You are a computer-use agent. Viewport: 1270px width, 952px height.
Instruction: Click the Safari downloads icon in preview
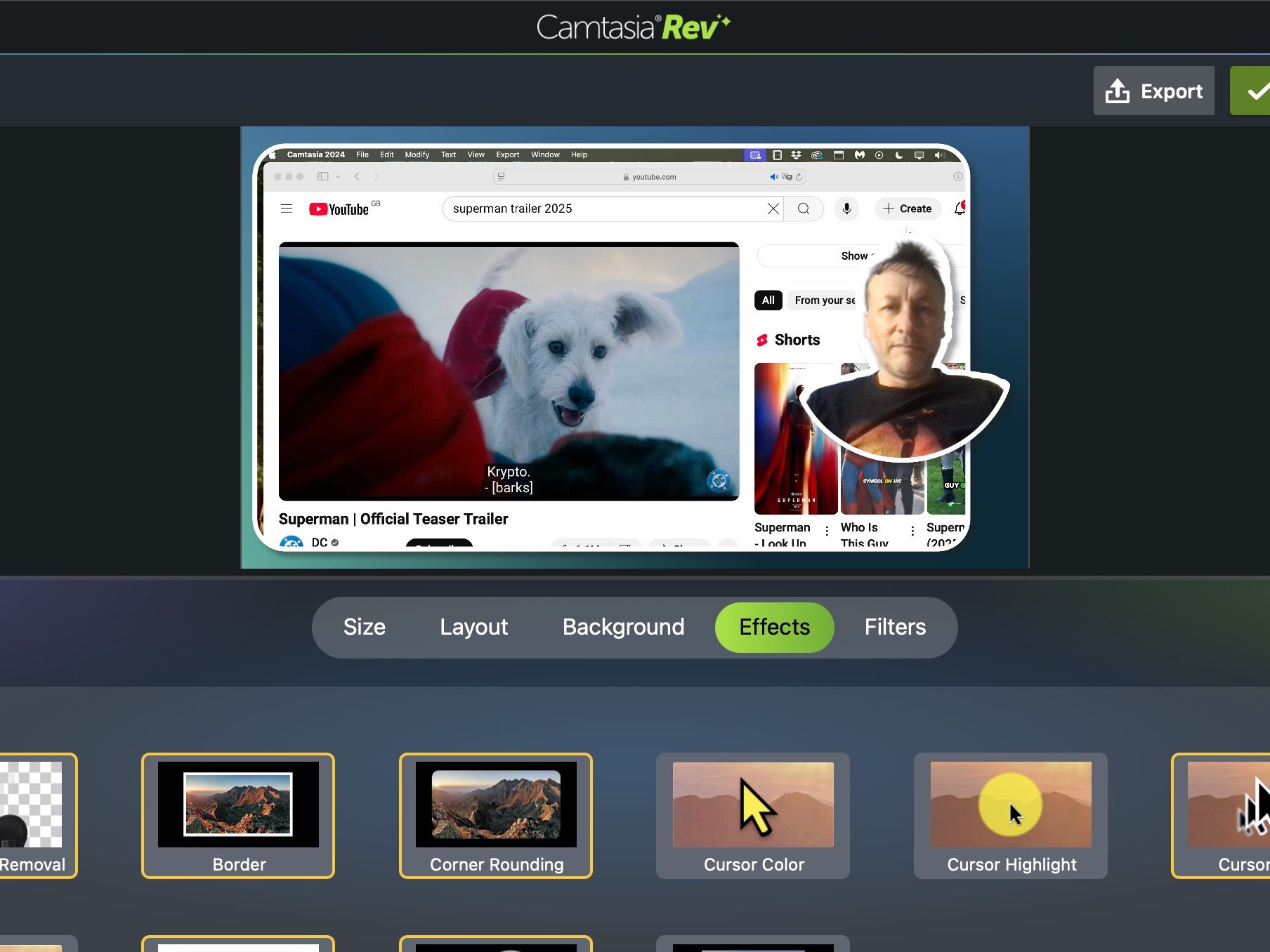pos(958,176)
